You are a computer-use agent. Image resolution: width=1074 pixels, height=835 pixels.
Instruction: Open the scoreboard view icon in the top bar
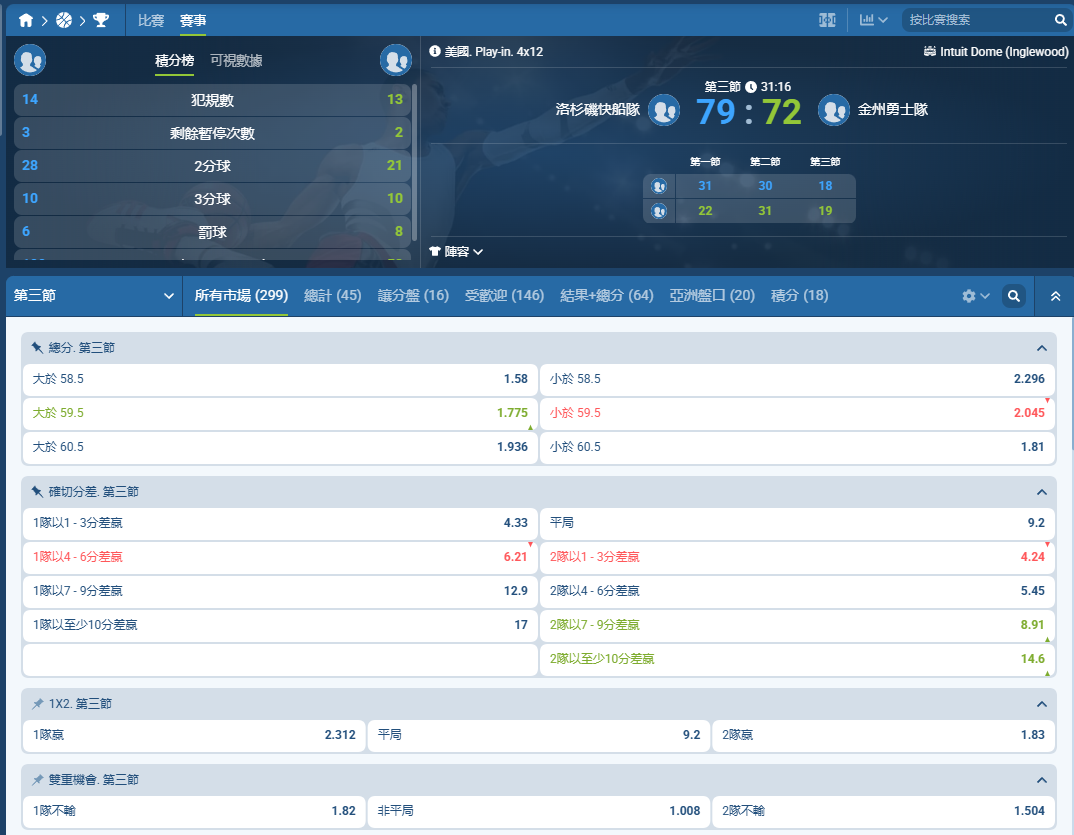click(827, 20)
